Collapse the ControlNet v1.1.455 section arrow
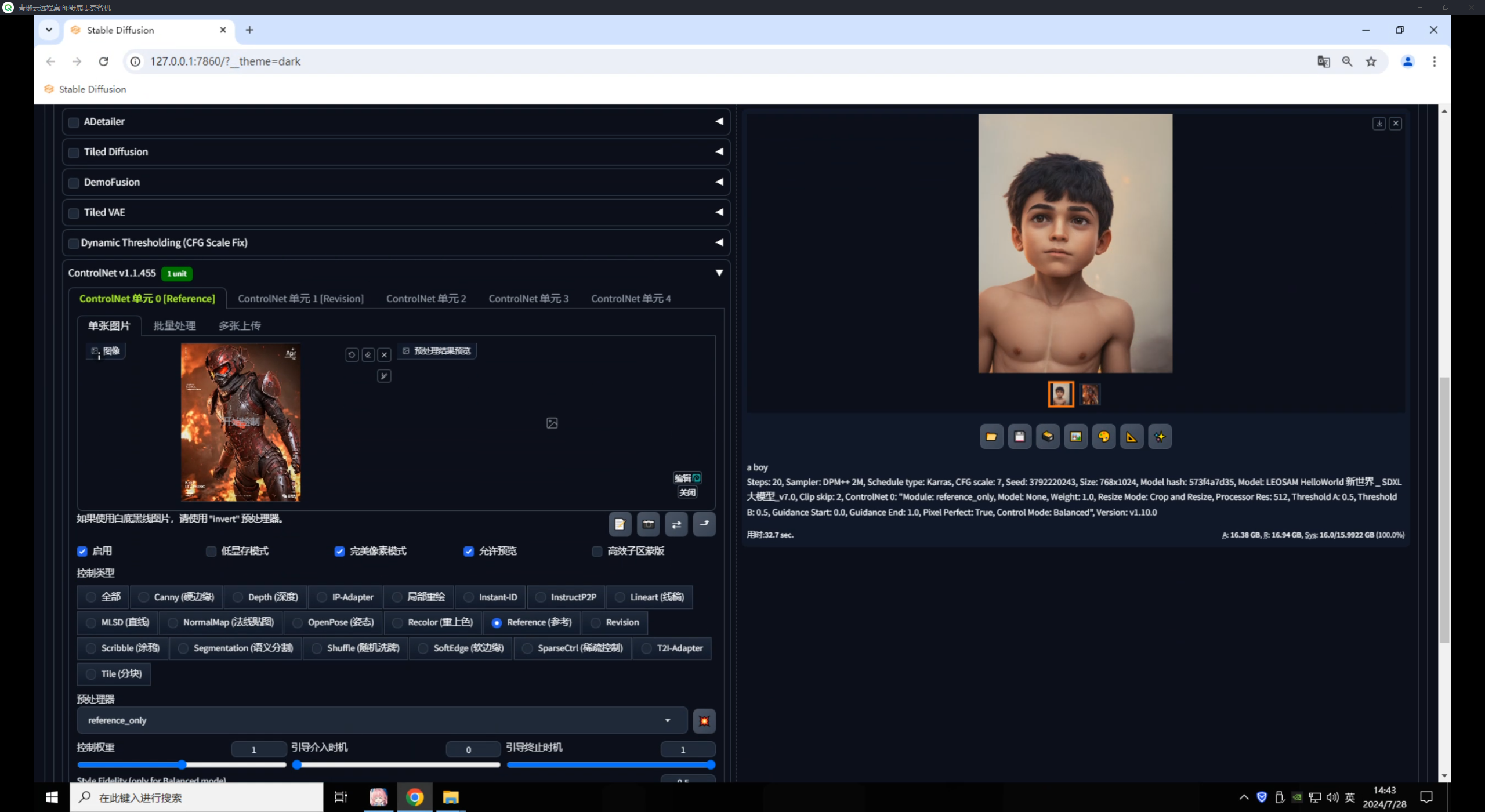The image size is (1485, 812). [x=719, y=273]
